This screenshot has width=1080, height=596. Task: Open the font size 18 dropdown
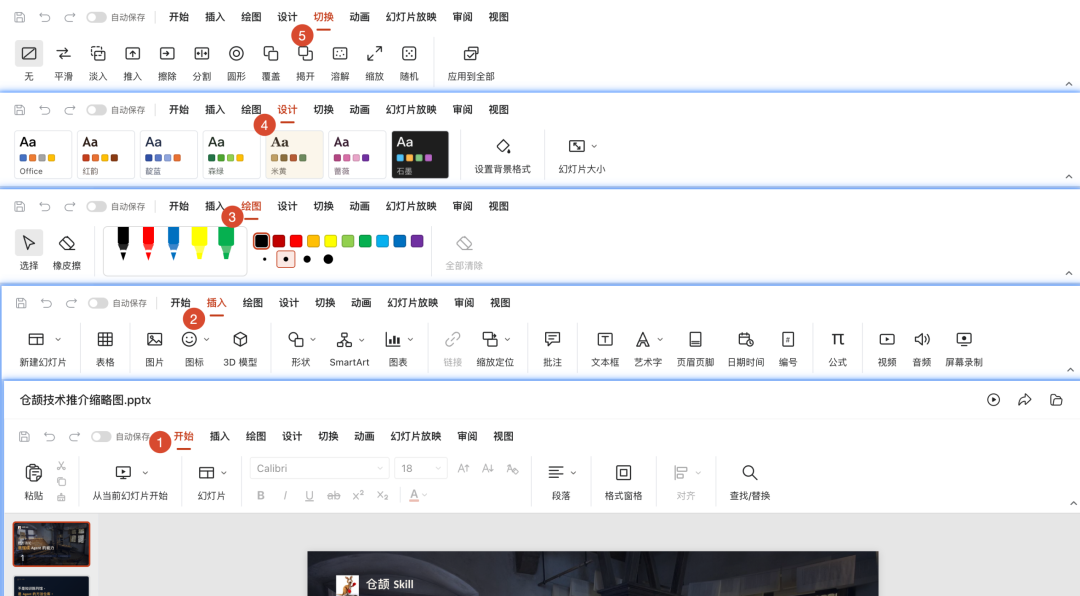pyautogui.click(x=421, y=469)
